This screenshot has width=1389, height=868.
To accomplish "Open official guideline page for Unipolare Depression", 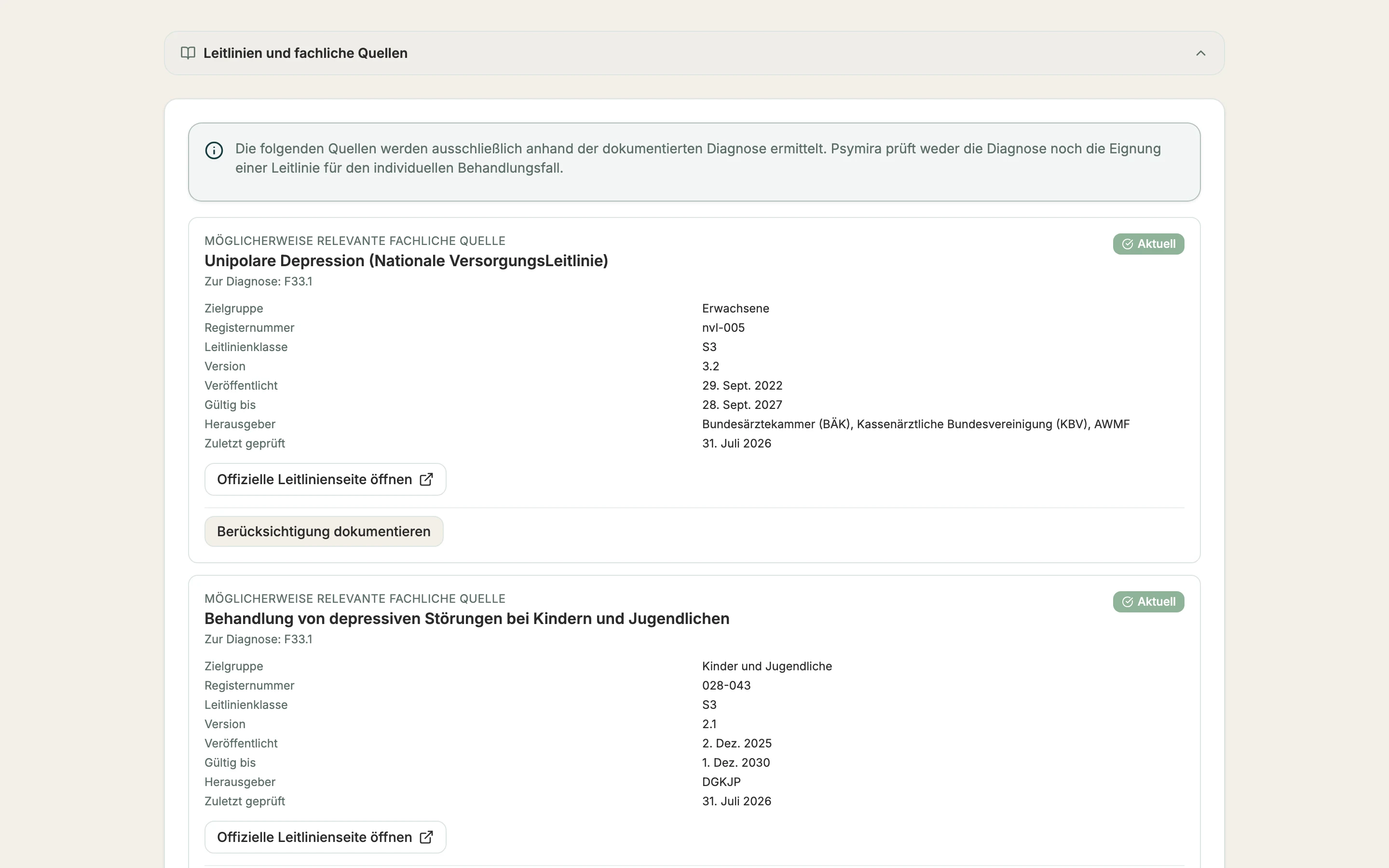I will (325, 479).
